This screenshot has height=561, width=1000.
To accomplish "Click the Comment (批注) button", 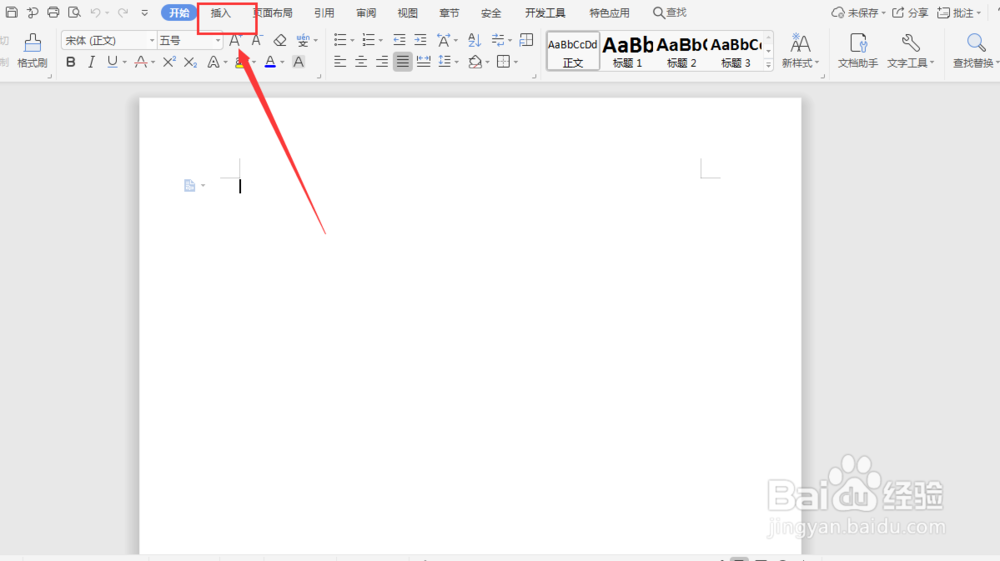I will point(959,12).
